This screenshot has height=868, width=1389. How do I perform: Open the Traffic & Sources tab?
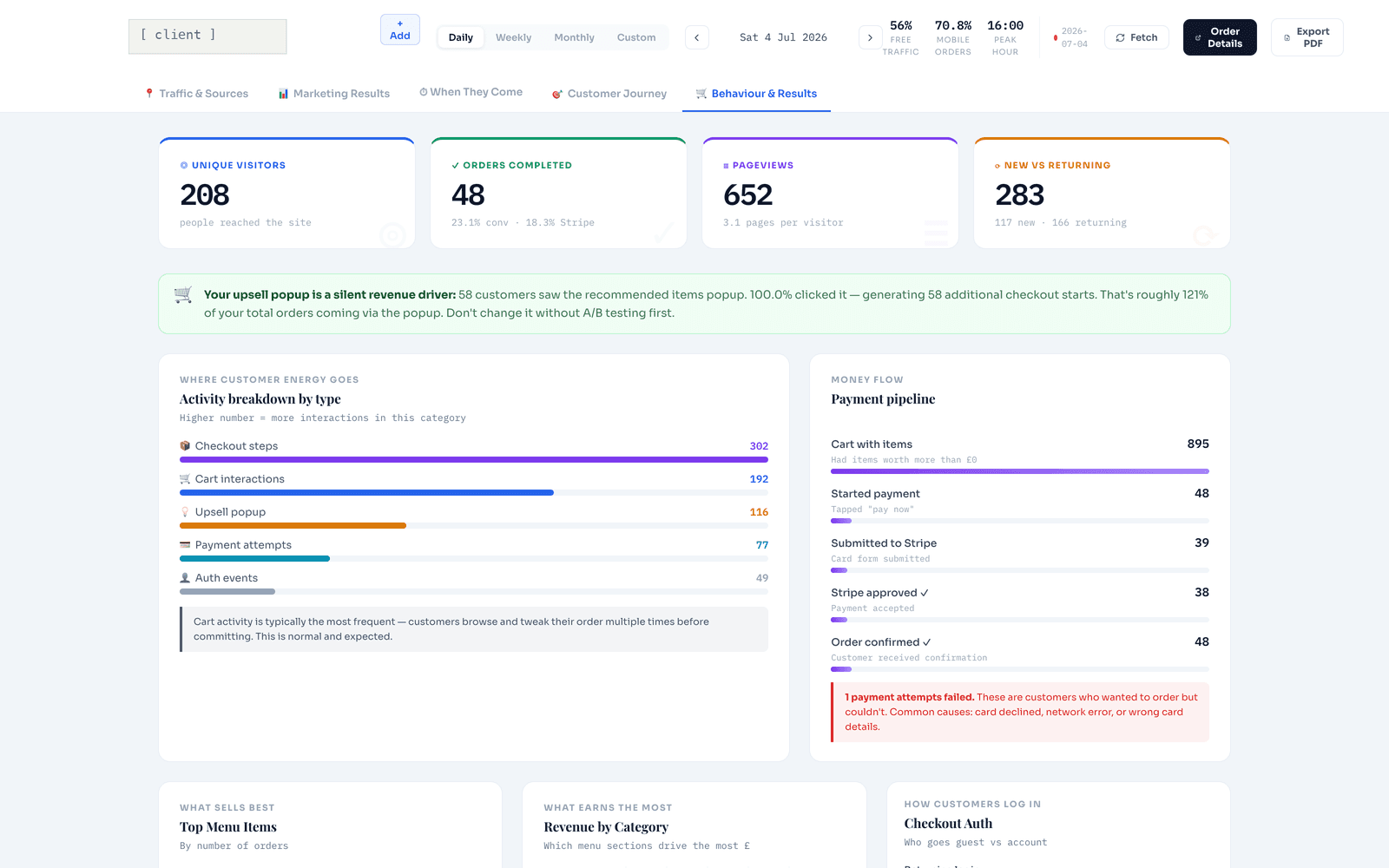tap(196, 94)
